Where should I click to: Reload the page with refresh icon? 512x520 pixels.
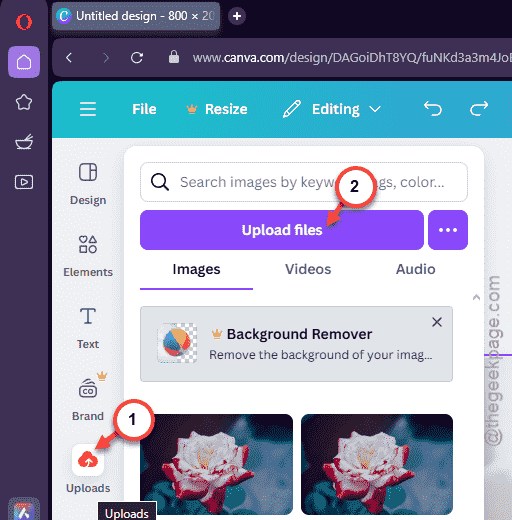137,58
